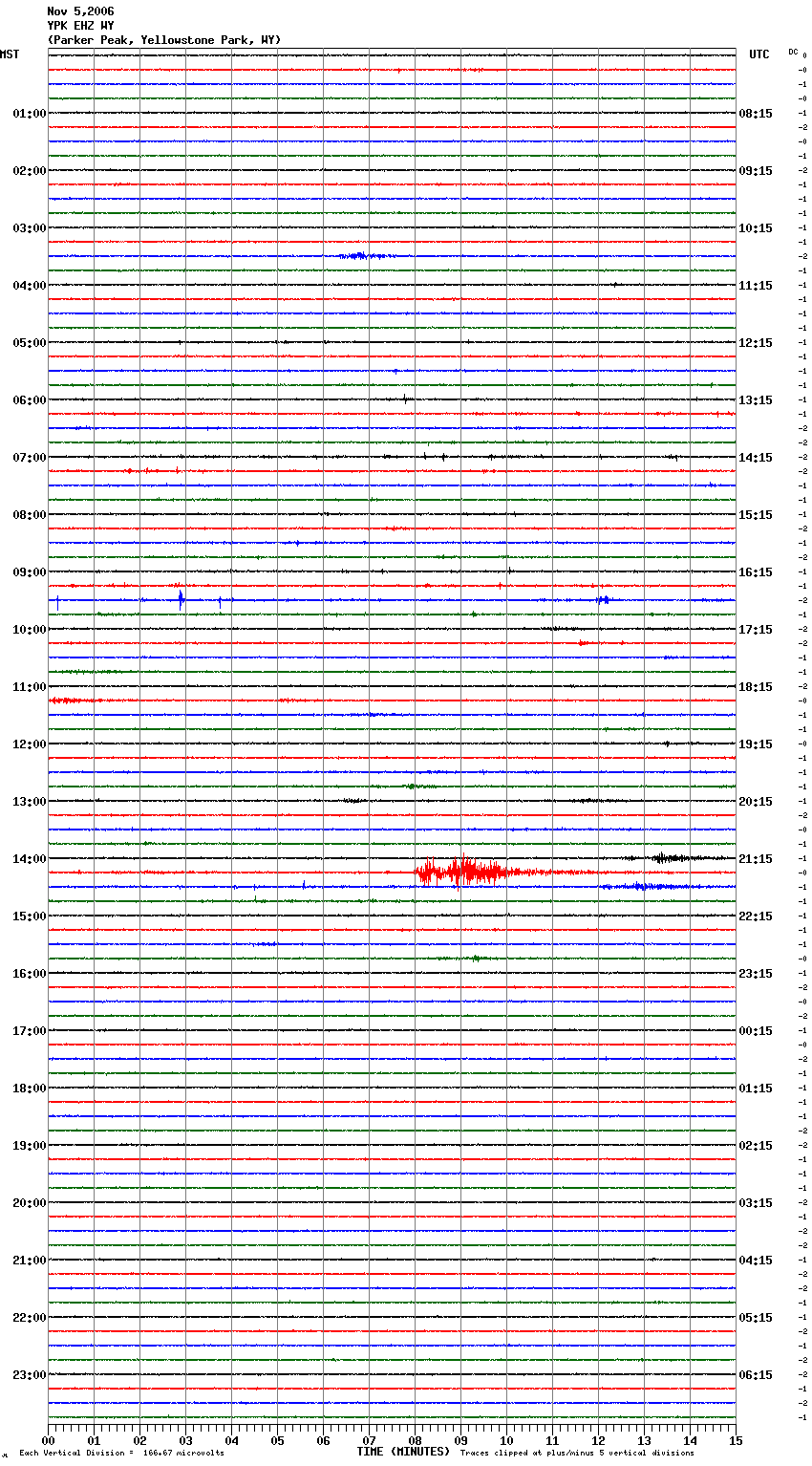
Task: Click minute tick label 10 on bottom axis
Action: pyautogui.click(x=506, y=1440)
